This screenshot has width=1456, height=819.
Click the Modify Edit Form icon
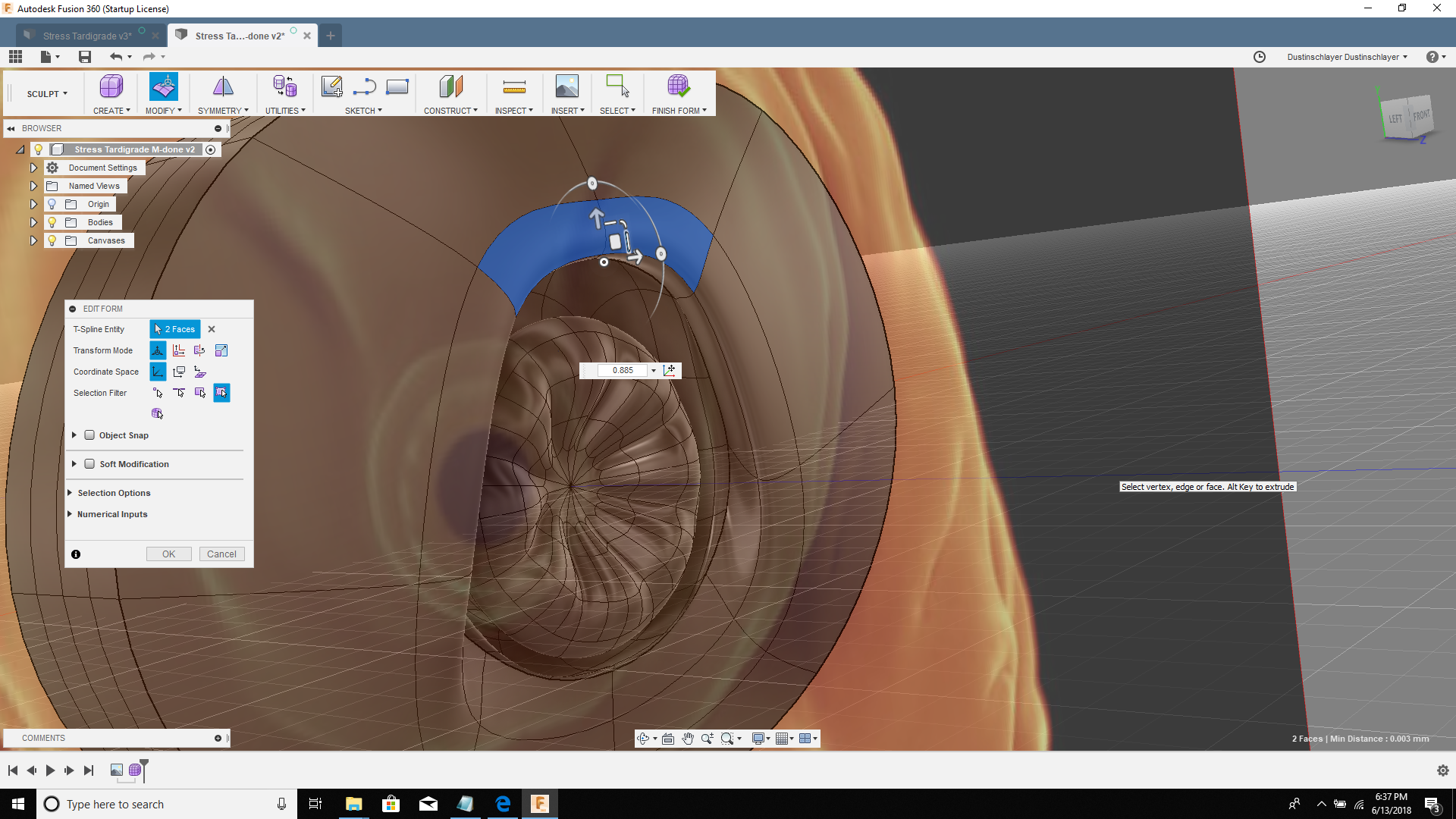[164, 86]
